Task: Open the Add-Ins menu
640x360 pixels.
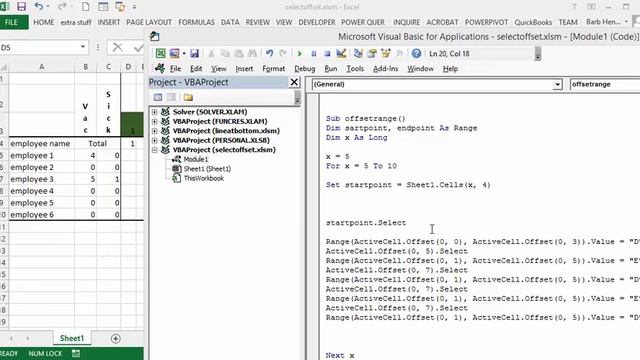Action: (385, 69)
